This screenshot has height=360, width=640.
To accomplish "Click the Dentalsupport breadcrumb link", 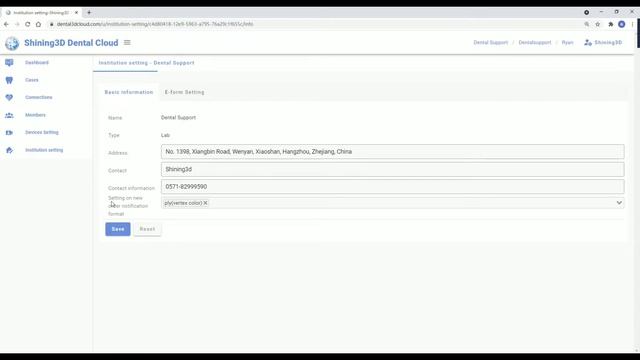I will point(535,42).
